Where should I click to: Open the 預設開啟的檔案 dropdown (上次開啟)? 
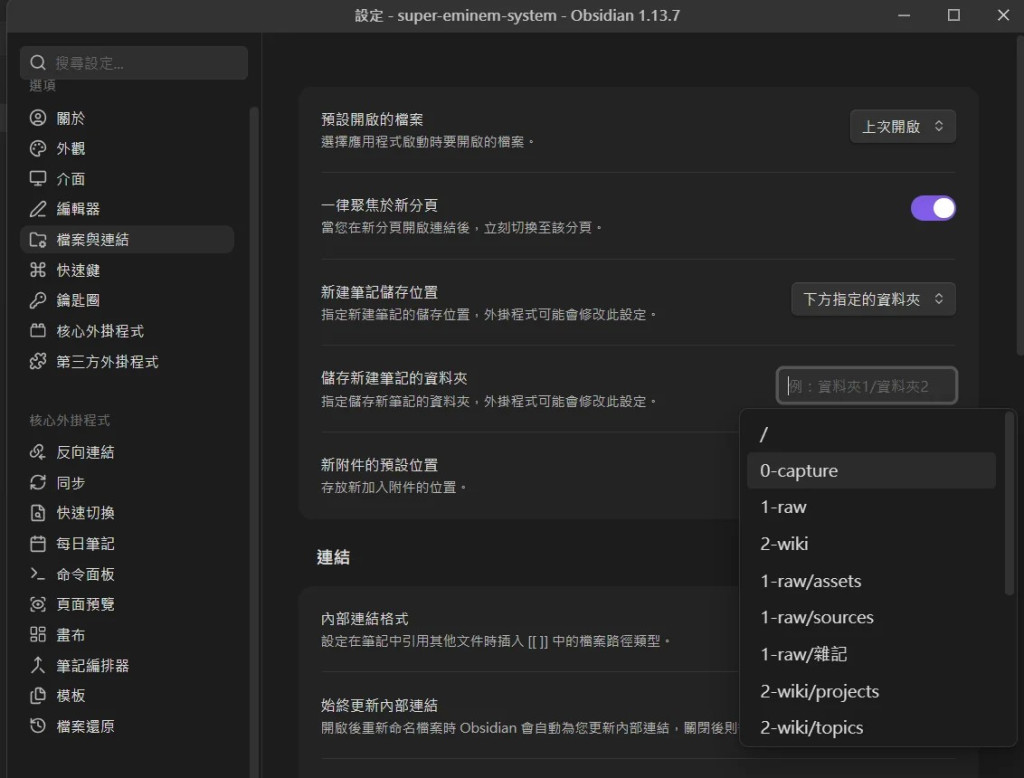(903, 126)
